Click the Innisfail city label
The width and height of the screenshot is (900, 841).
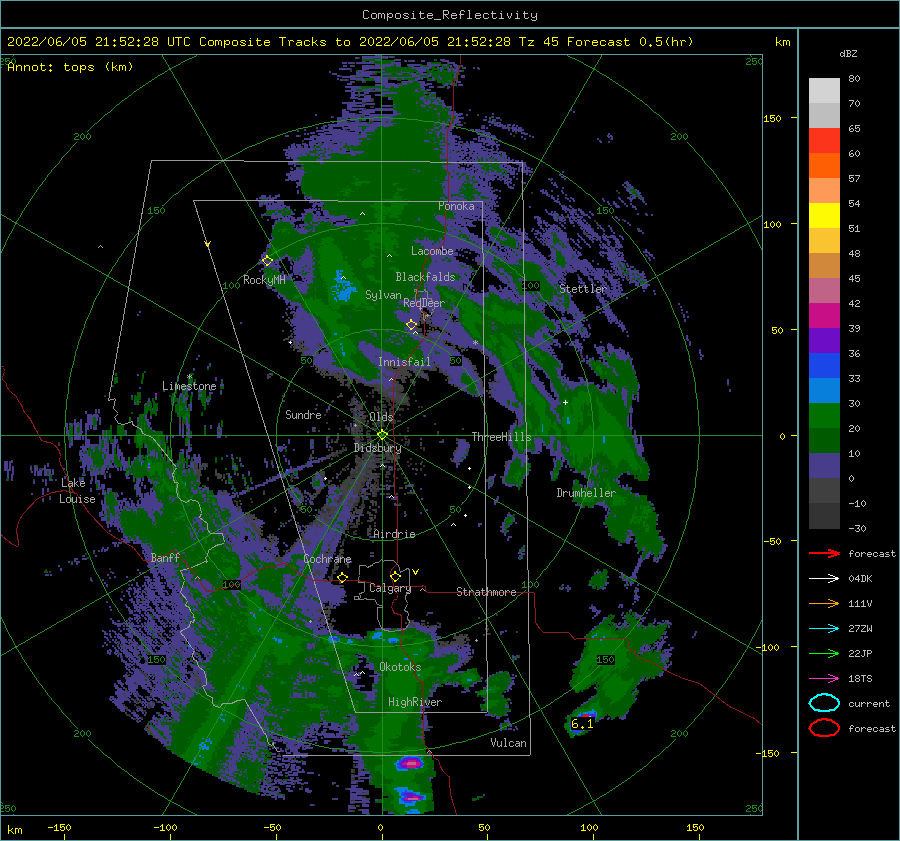(x=404, y=362)
